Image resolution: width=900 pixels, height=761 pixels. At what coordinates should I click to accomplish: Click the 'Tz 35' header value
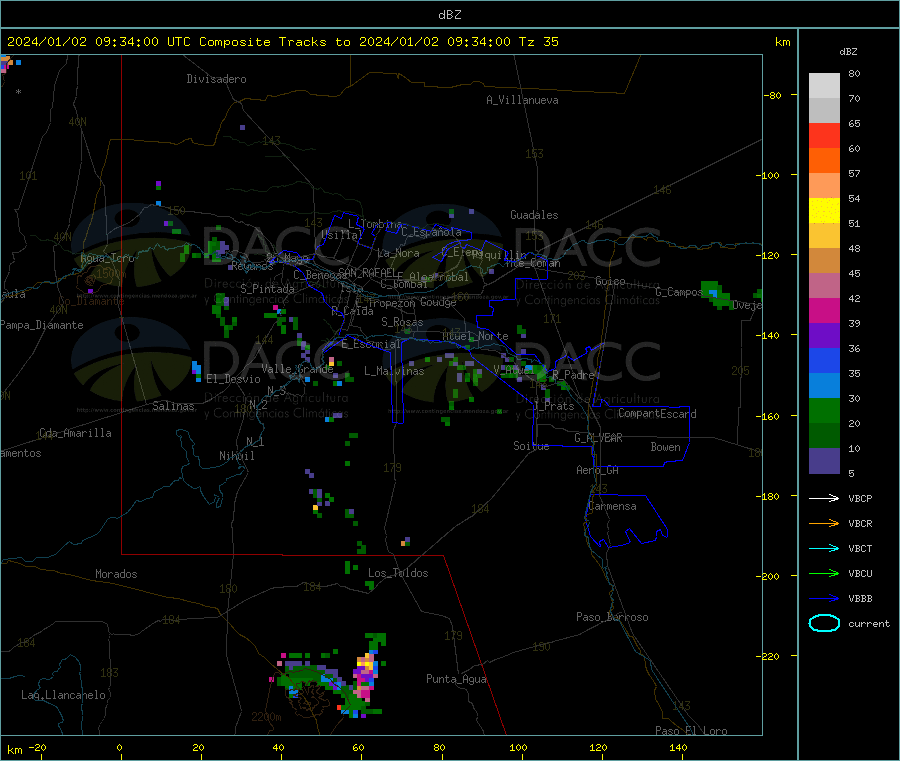point(538,42)
